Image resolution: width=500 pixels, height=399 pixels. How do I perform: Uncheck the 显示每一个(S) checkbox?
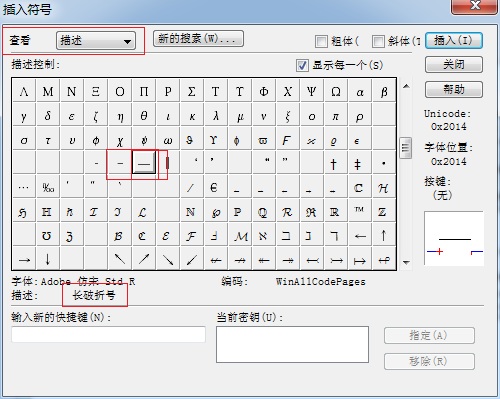coord(302,65)
